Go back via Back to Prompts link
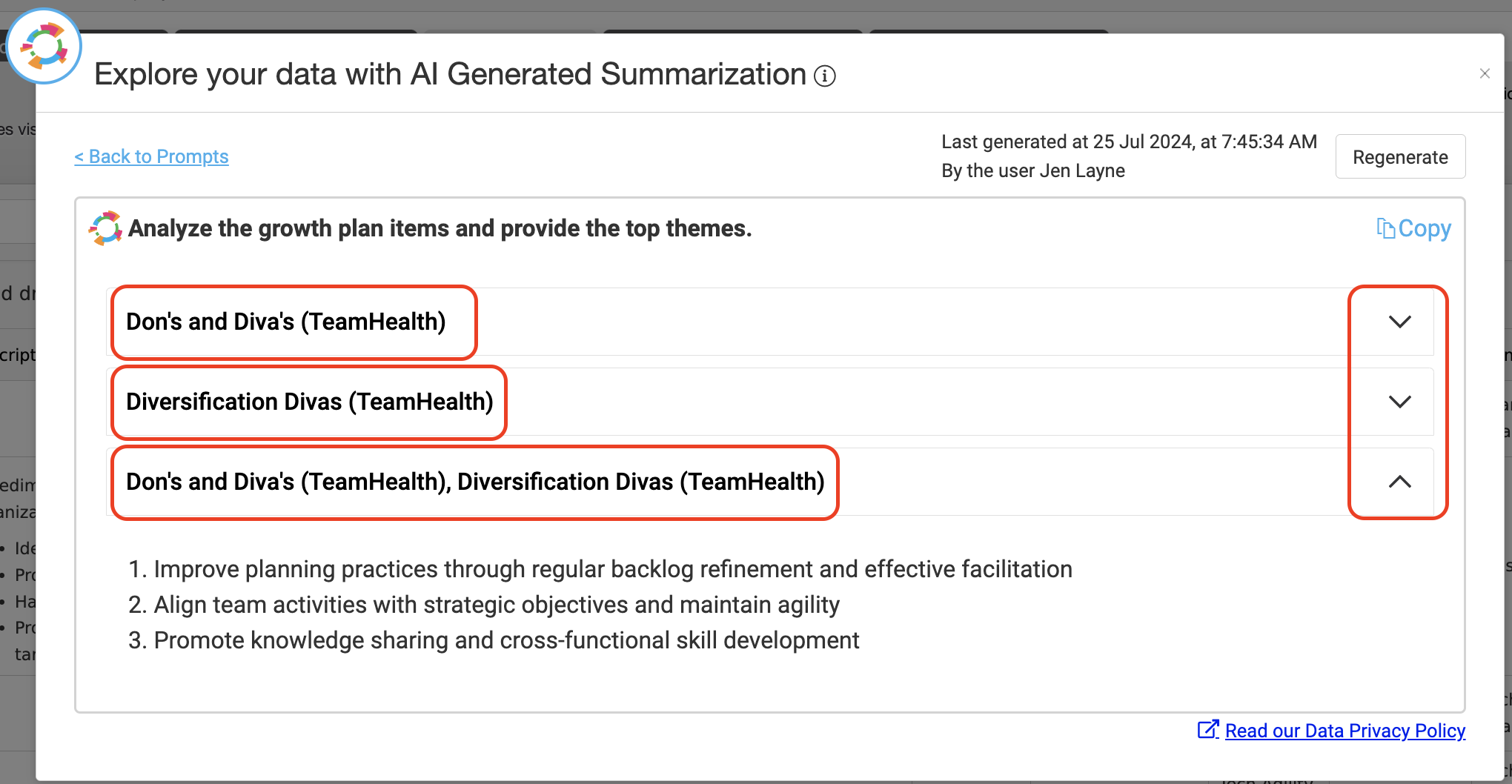Image resolution: width=1512 pixels, height=784 pixels. (151, 156)
